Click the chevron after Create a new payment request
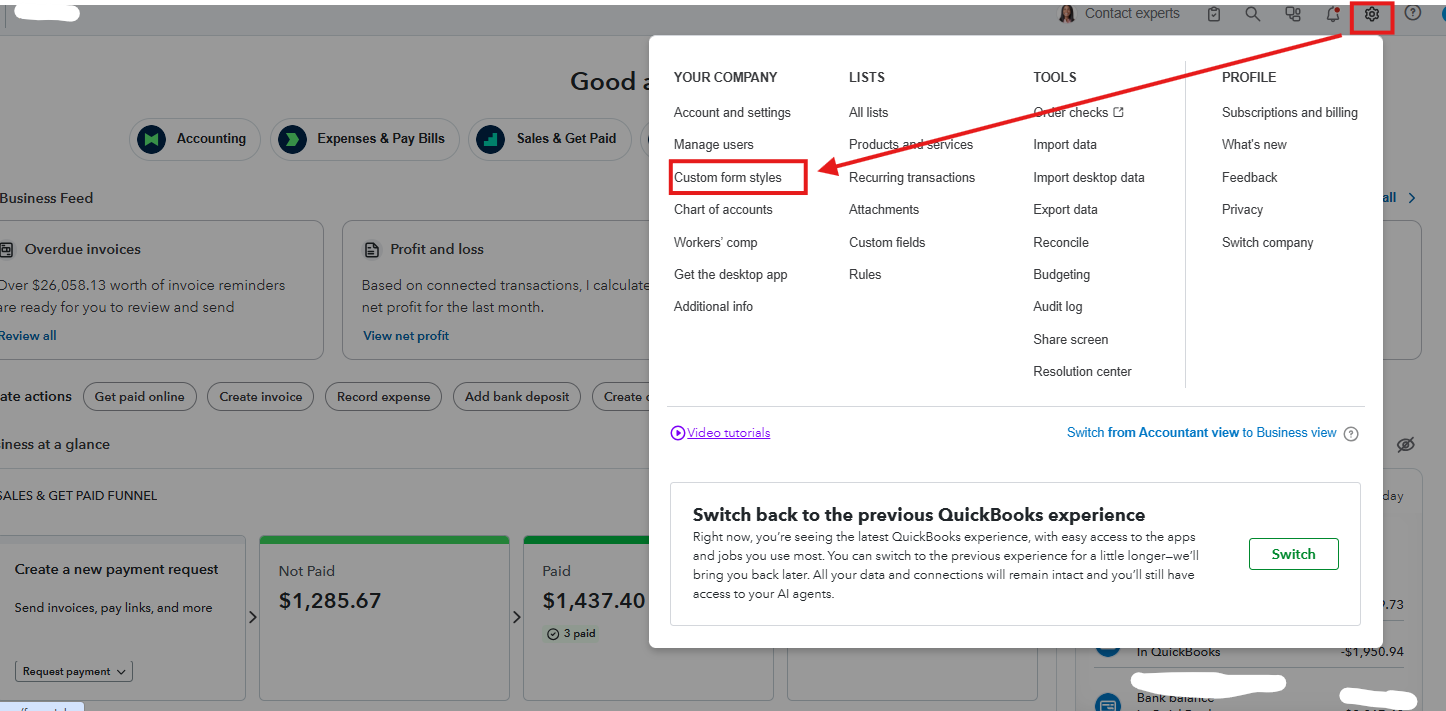This screenshot has height=711, width=1446. (252, 617)
